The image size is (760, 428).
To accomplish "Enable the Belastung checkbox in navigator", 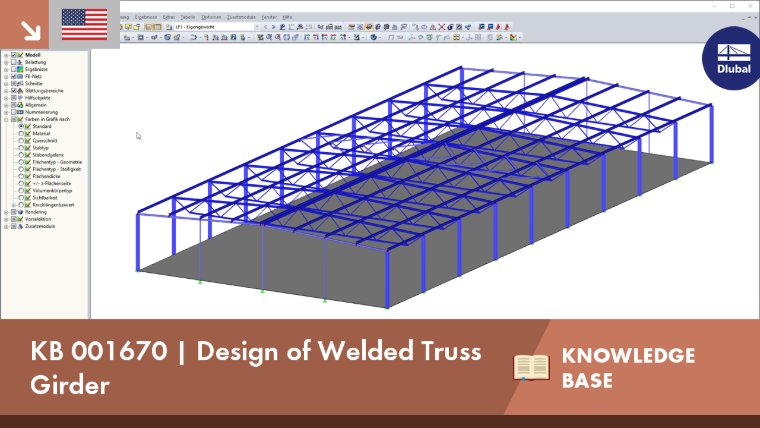I will coord(14,62).
